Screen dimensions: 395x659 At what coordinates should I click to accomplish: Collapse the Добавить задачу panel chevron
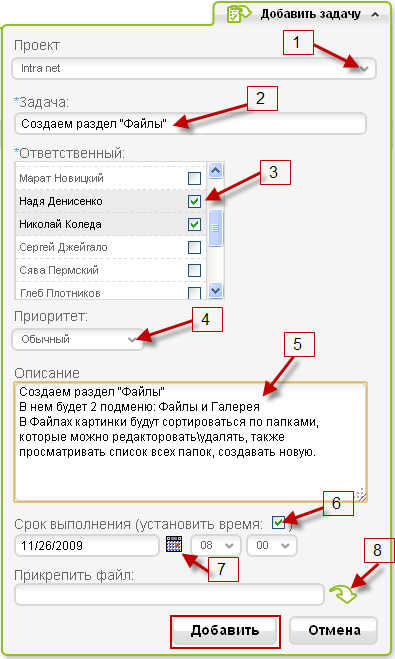click(x=375, y=15)
